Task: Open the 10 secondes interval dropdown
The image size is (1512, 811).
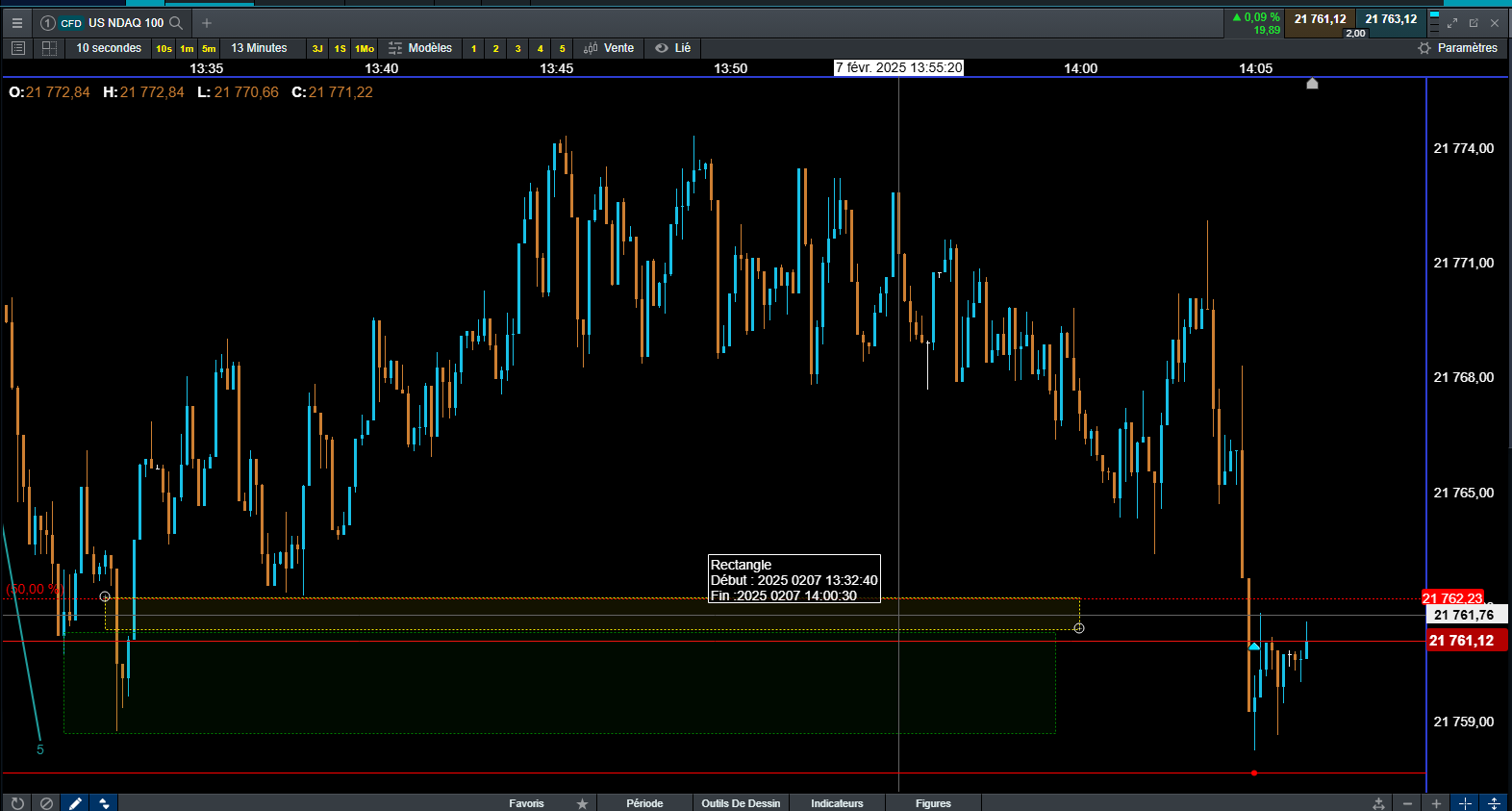Action: pos(109,48)
